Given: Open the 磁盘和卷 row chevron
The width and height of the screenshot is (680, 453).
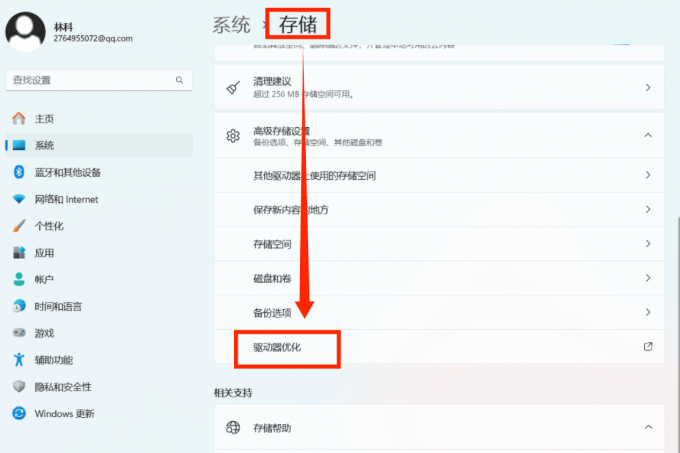Looking at the screenshot, I should pos(648,278).
